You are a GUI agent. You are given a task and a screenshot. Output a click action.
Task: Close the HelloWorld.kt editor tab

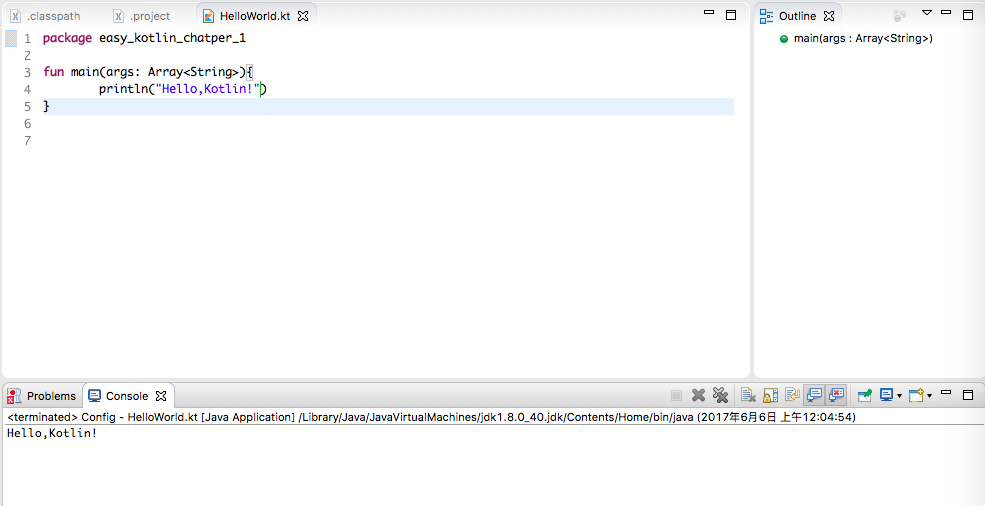[303, 16]
